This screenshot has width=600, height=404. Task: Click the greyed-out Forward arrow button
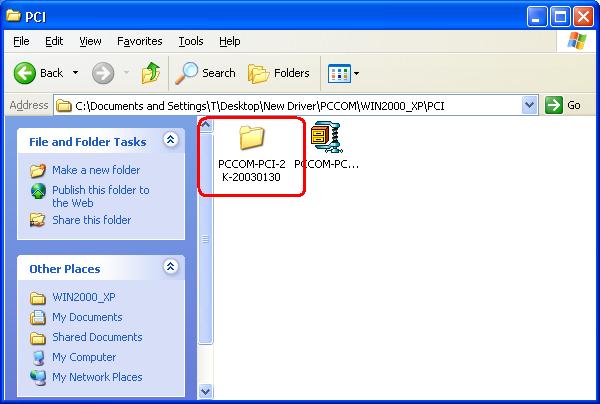pyautogui.click(x=103, y=73)
